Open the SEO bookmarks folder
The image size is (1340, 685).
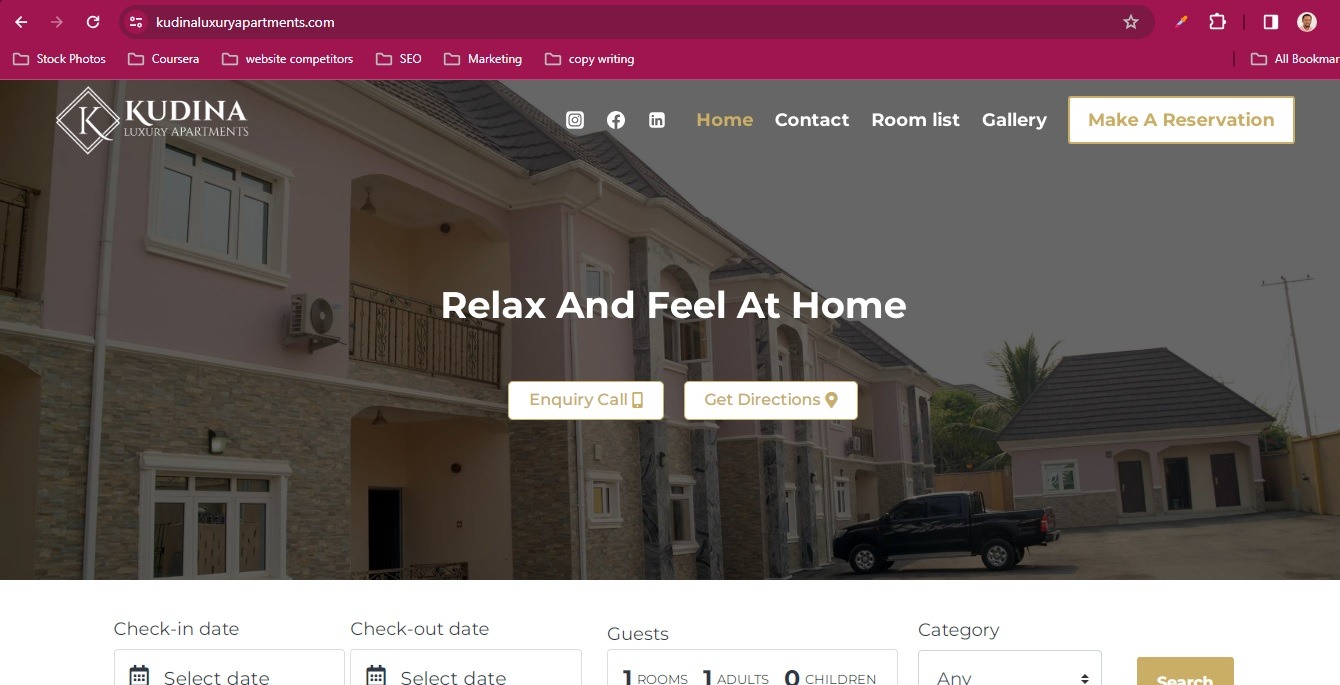(x=399, y=59)
